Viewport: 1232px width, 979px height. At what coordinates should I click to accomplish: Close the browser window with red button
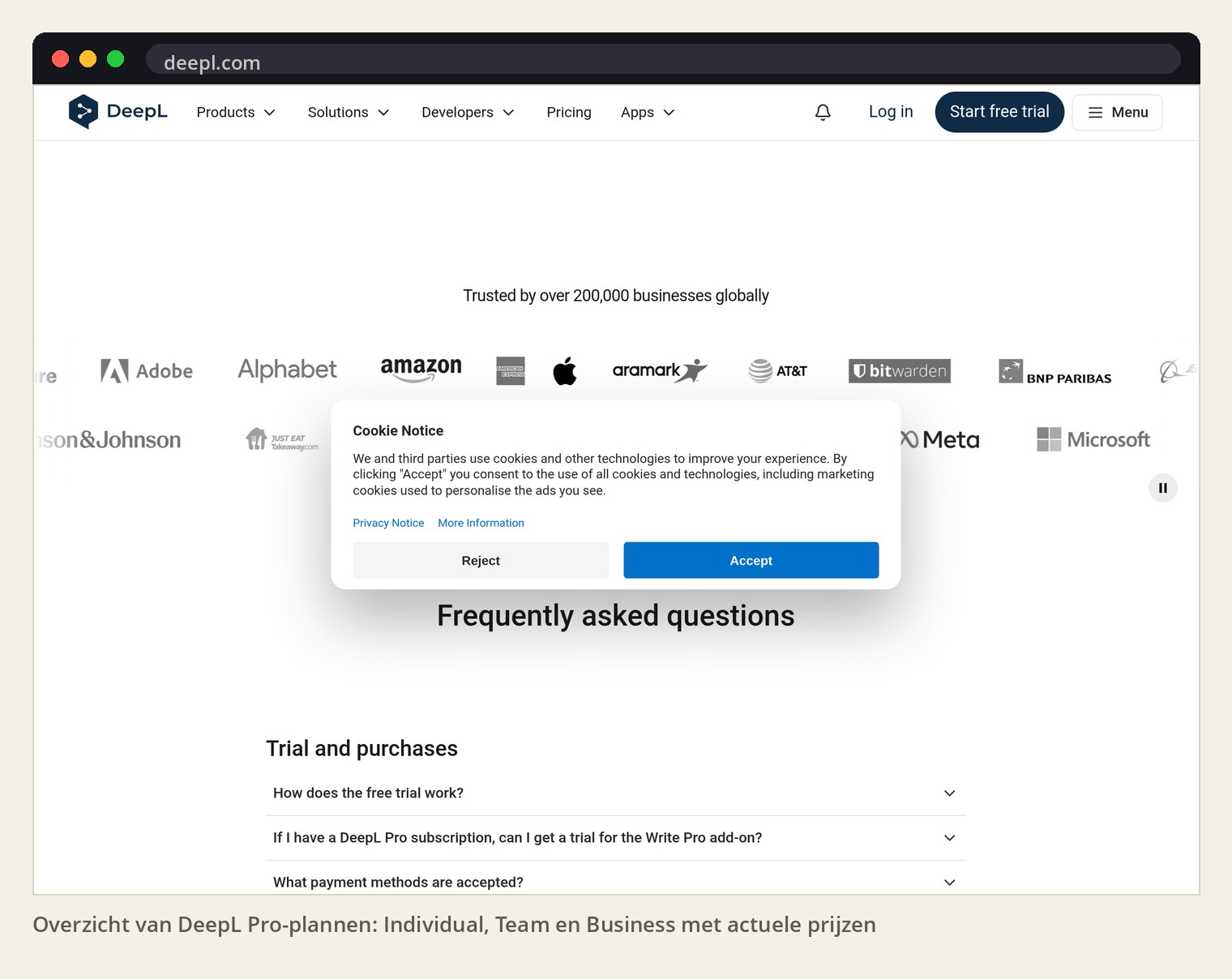pyautogui.click(x=60, y=58)
